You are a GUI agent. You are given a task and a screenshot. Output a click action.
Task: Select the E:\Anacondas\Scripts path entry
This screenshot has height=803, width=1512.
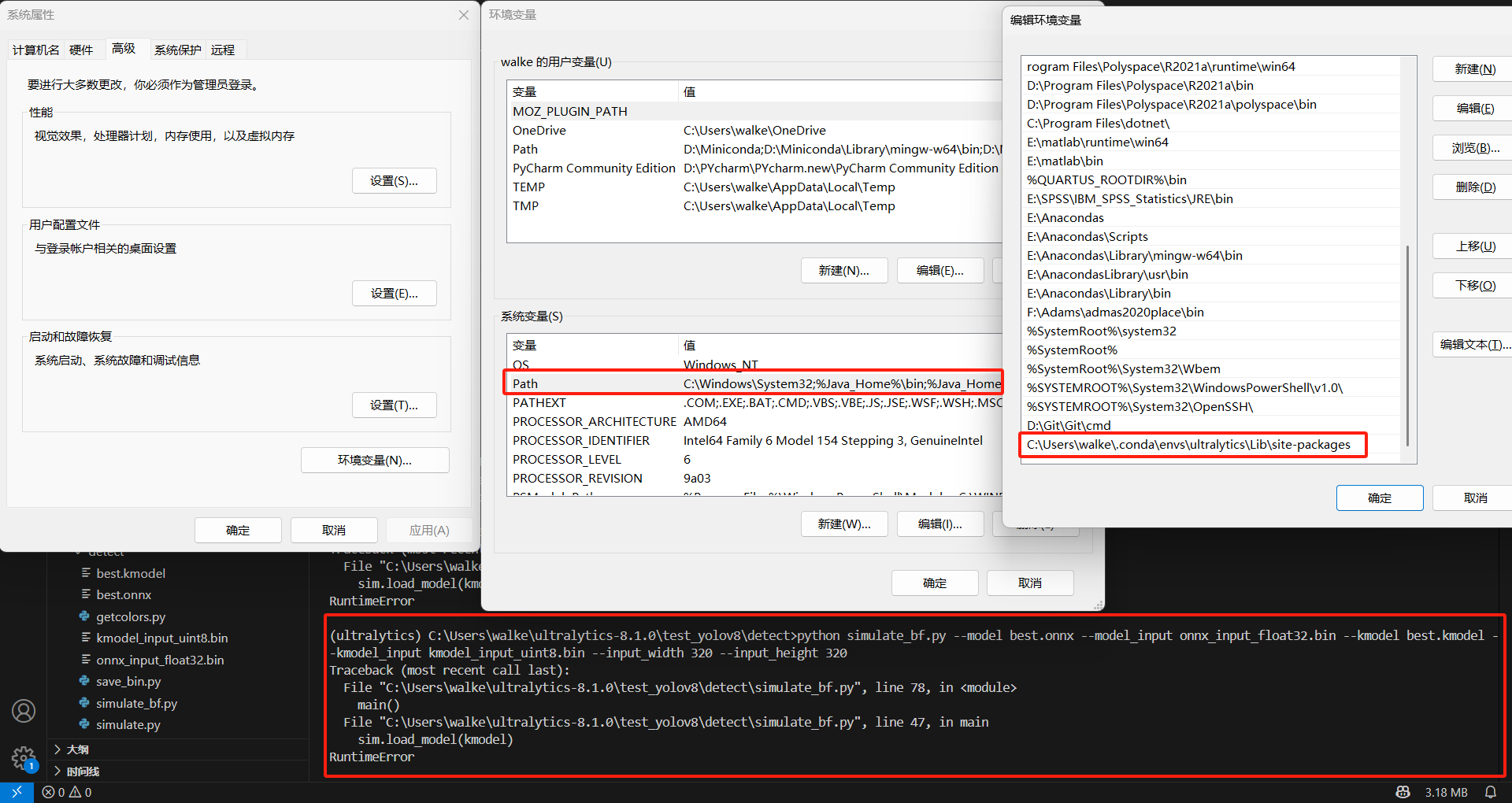click(x=1211, y=236)
